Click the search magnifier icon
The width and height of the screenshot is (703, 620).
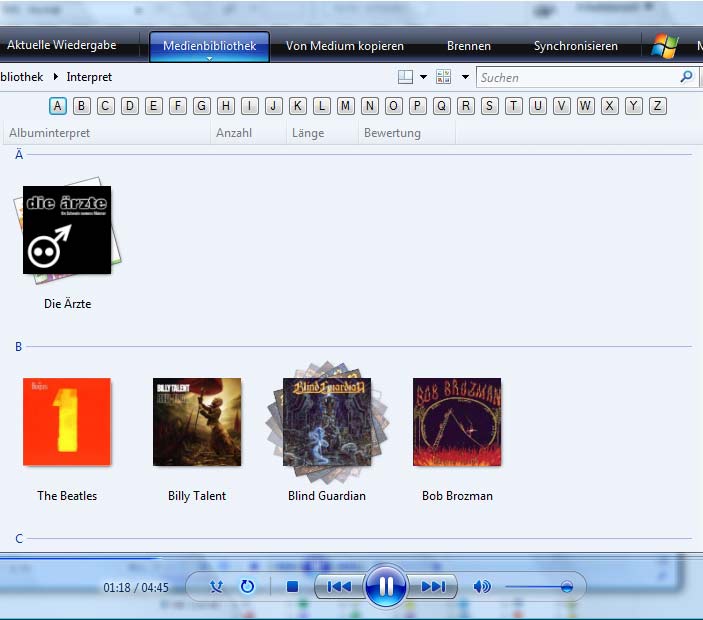686,77
